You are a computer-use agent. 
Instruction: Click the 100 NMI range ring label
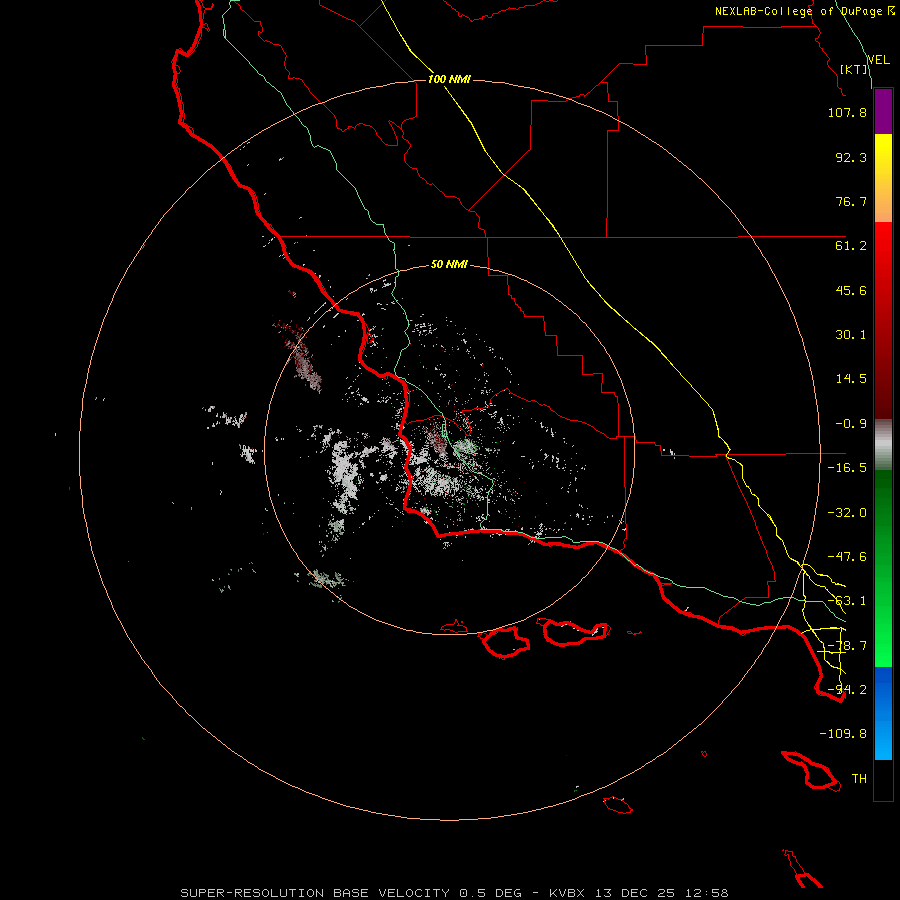pos(449,79)
